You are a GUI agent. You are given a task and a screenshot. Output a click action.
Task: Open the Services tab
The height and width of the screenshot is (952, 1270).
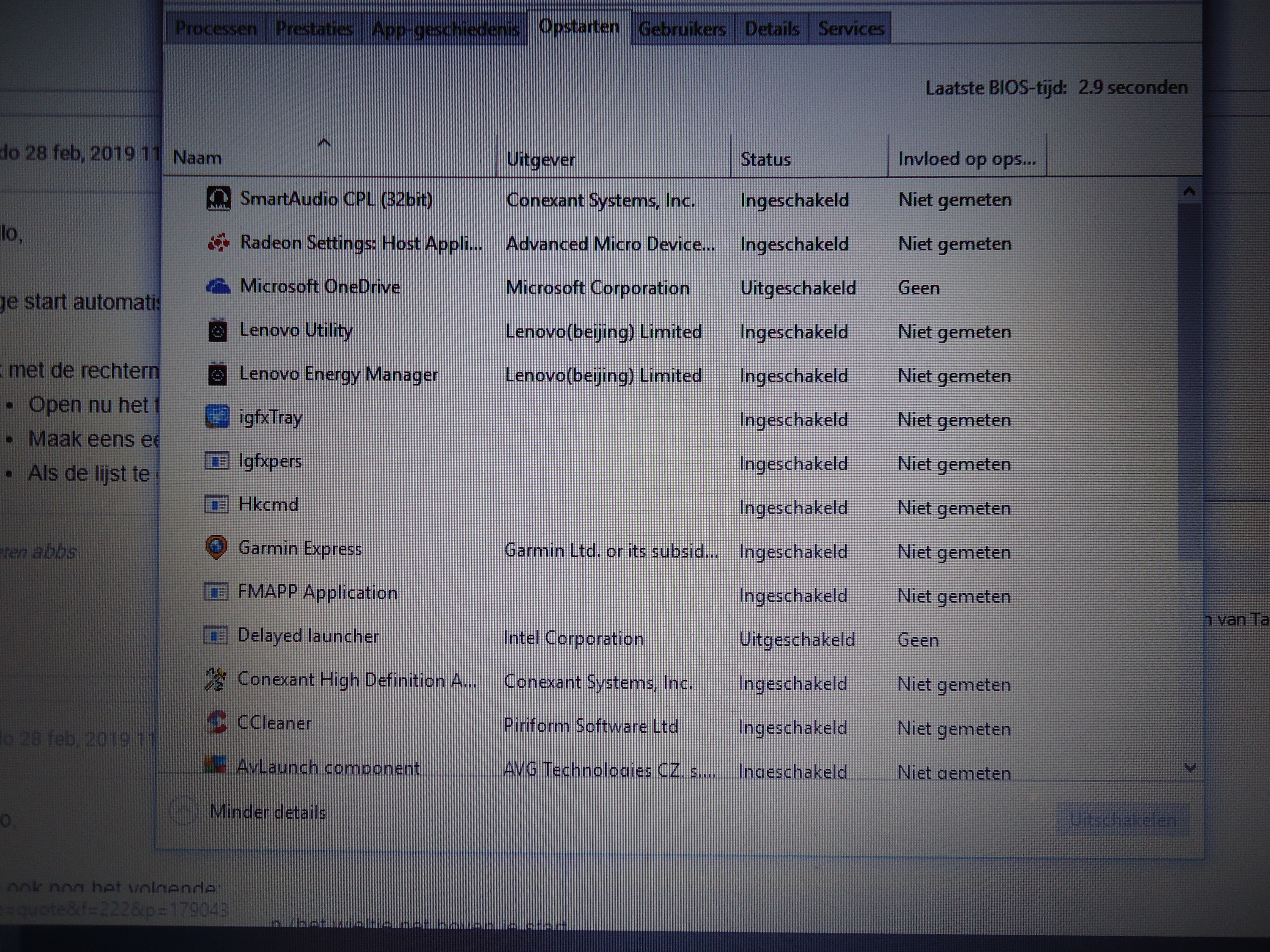coord(851,28)
